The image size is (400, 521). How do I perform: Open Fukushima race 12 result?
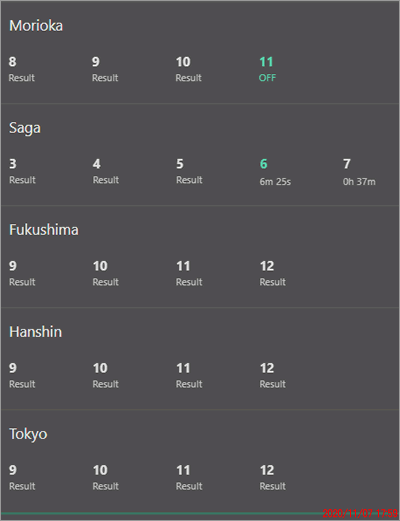tap(272, 273)
